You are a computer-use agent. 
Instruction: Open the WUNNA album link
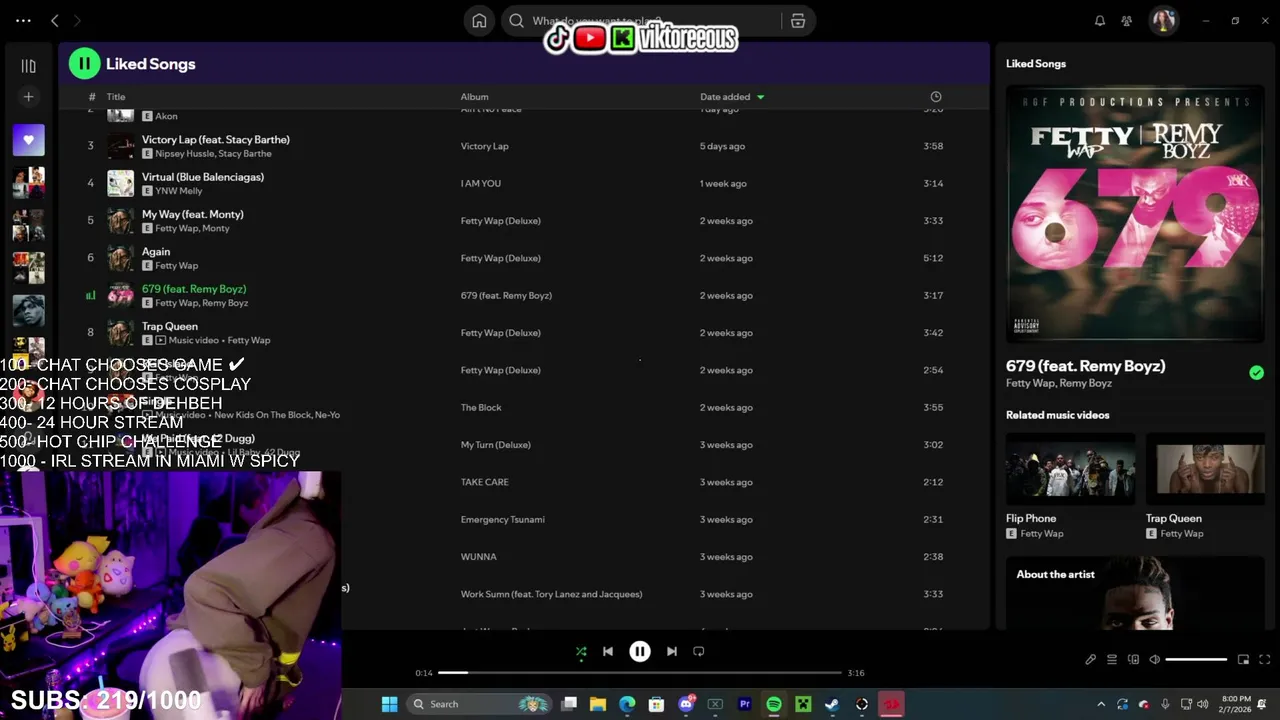(x=478, y=557)
